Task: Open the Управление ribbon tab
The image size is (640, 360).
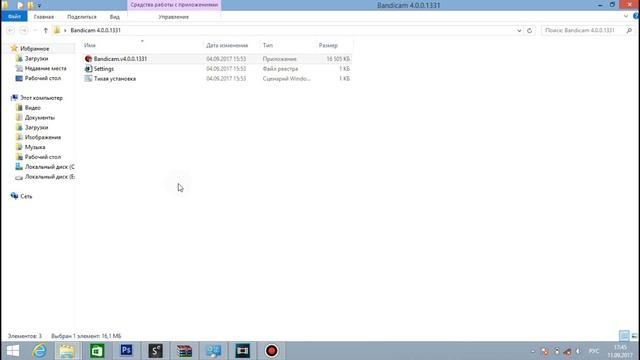Action: click(173, 17)
